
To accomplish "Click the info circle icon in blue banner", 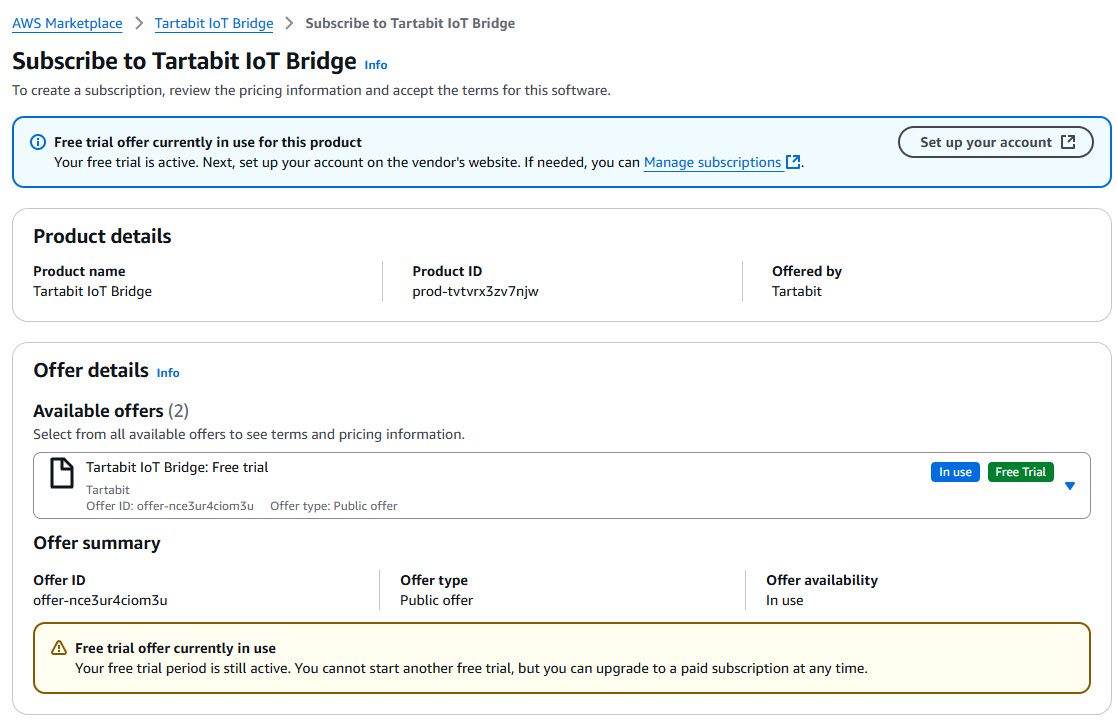I will [38, 142].
